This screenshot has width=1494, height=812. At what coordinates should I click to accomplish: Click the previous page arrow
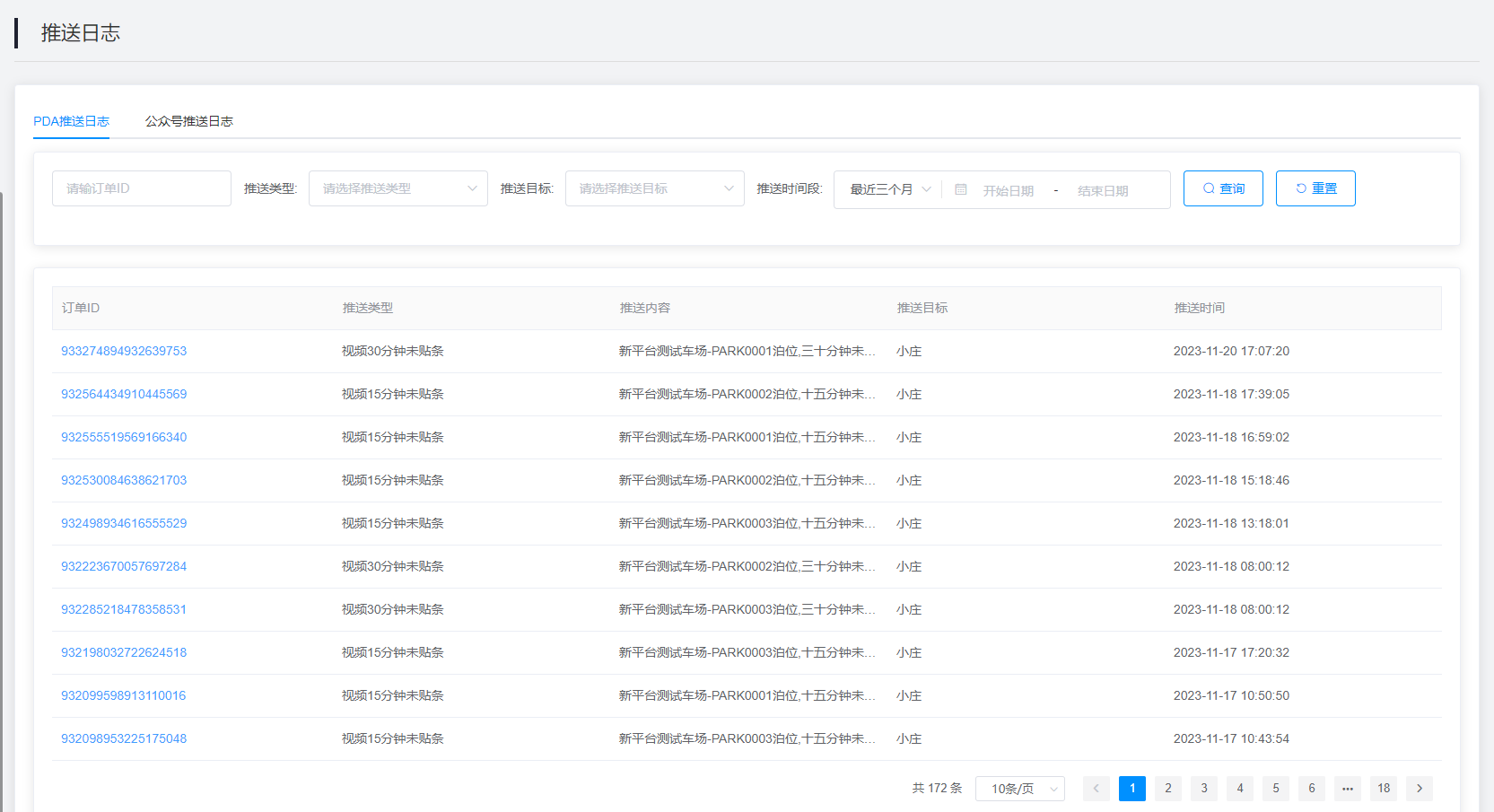click(1096, 789)
